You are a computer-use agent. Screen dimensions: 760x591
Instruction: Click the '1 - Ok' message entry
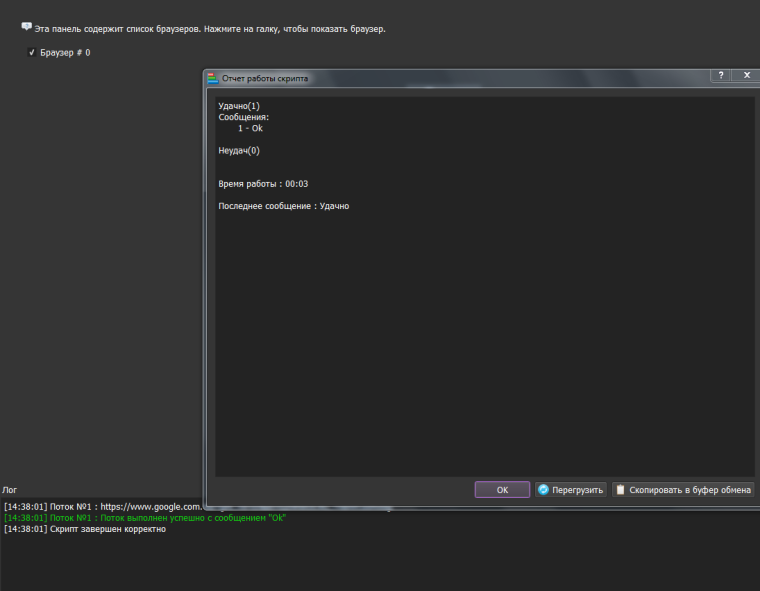250,128
